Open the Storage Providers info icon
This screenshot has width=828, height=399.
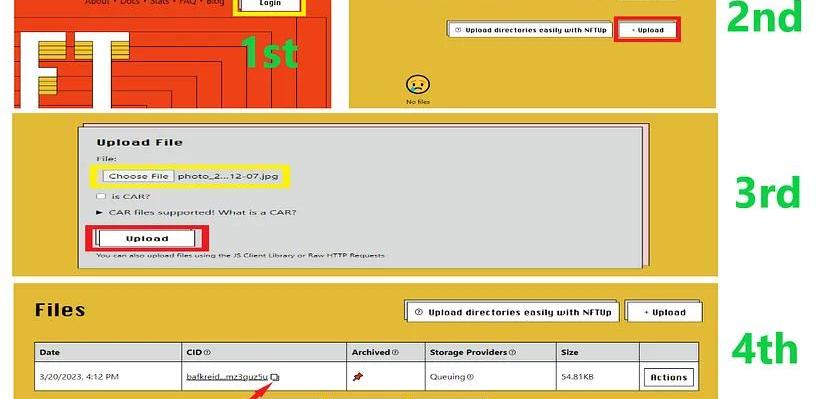pyautogui.click(x=512, y=352)
